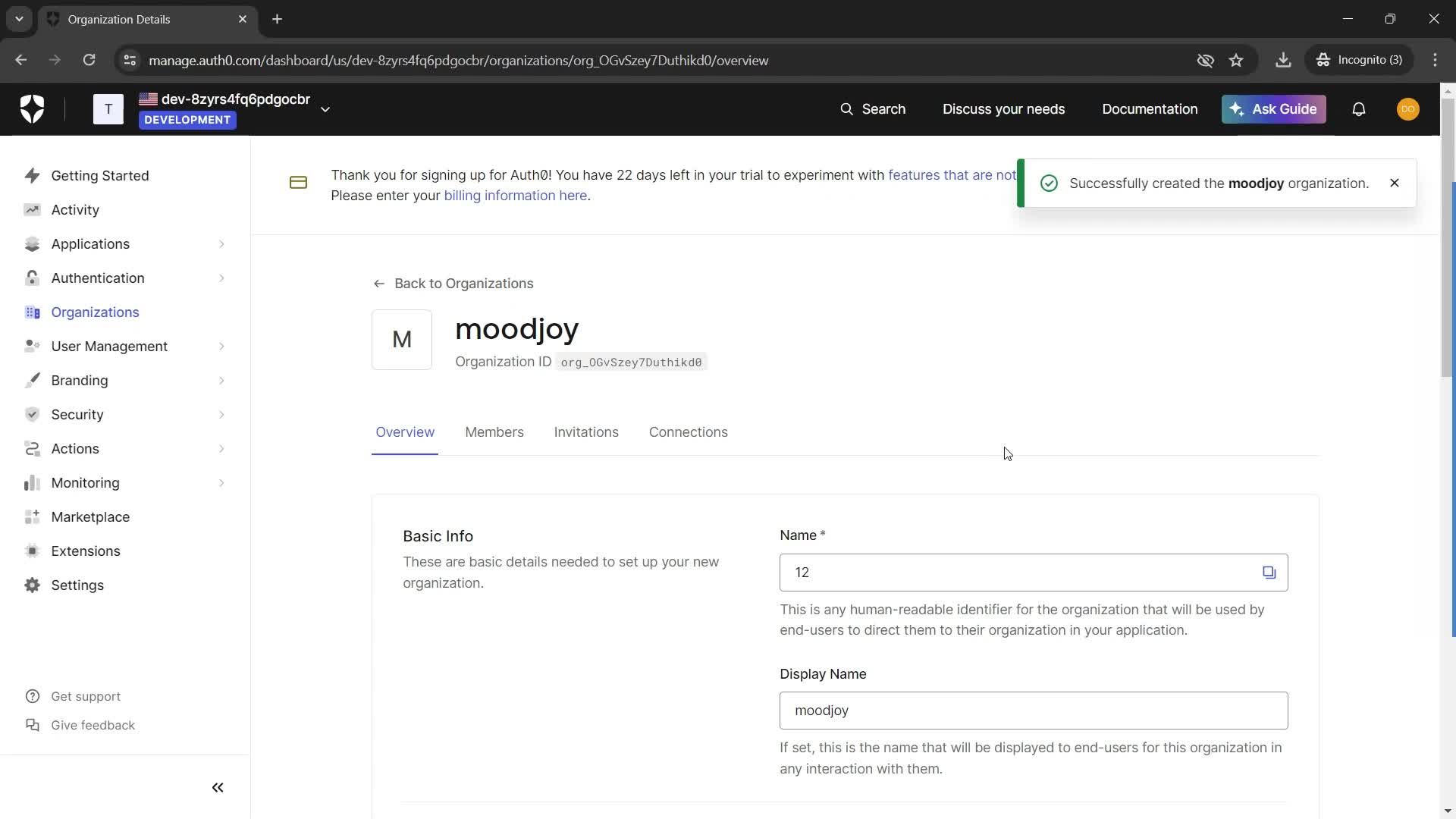1456x819 pixels.
Task: Open Discuss your needs link
Action: pyautogui.click(x=1003, y=109)
